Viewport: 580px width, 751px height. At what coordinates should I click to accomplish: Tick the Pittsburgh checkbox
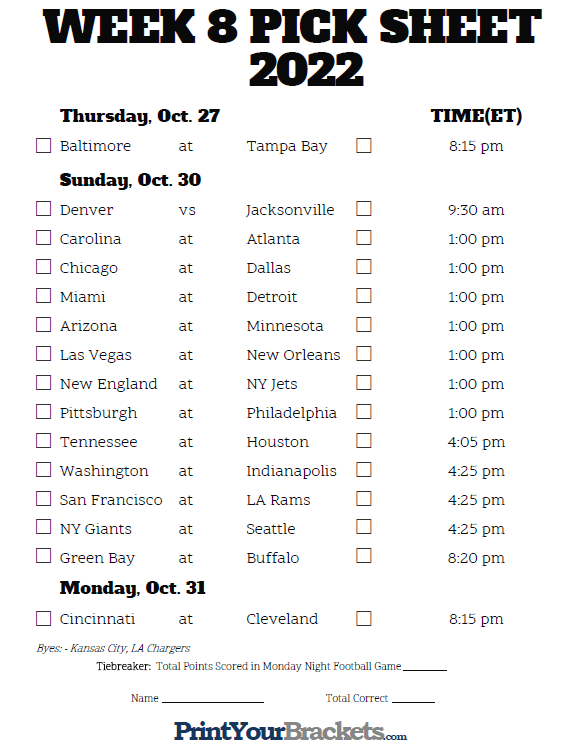coord(44,412)
